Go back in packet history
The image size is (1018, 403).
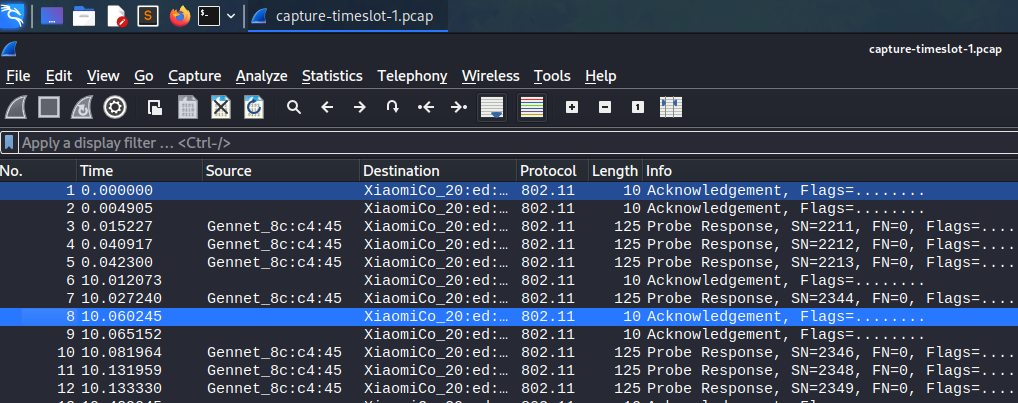point(327,107)
